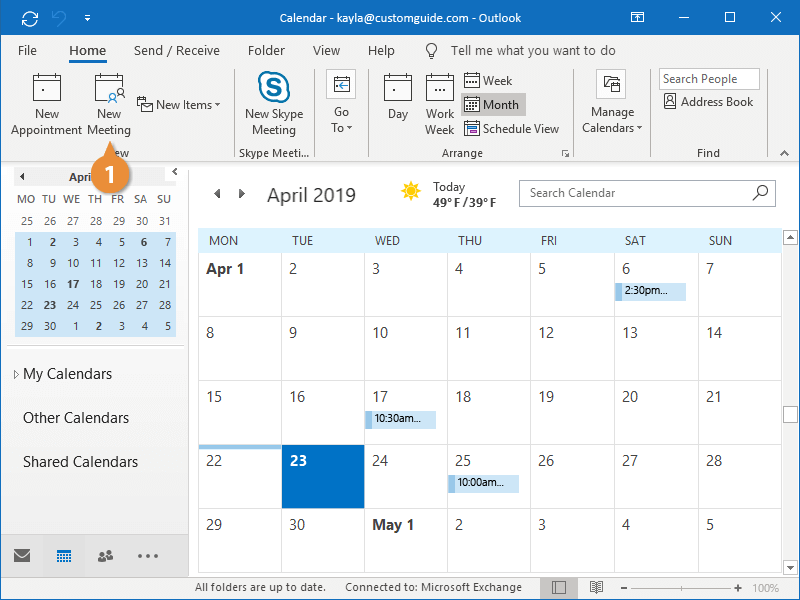Click the Send/Receive sync icon in title bar
This screenshot has height=600, width=800.
click(30, 18)
